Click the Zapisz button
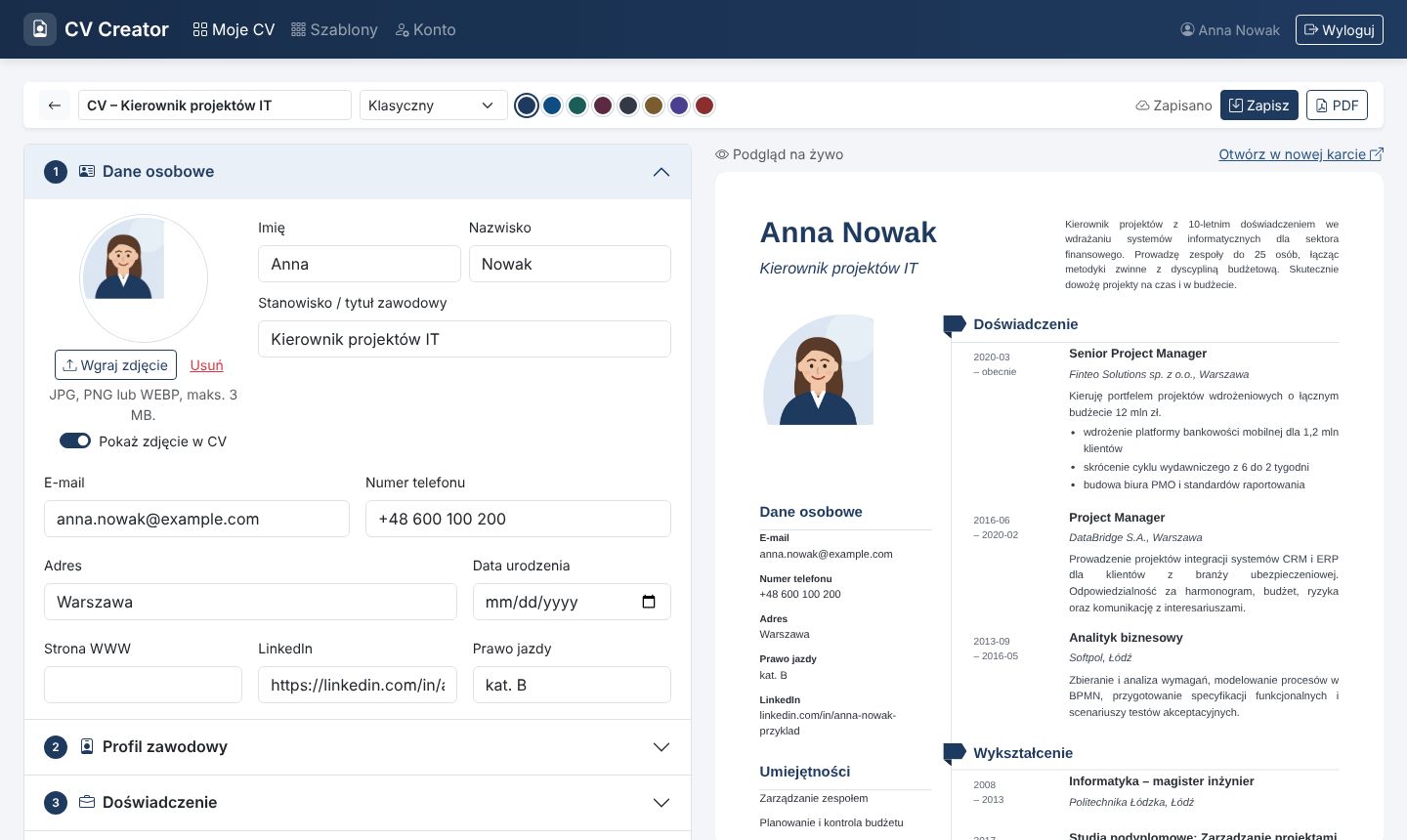This screenshot has height=840, width=1407. tap(1259, 105)
